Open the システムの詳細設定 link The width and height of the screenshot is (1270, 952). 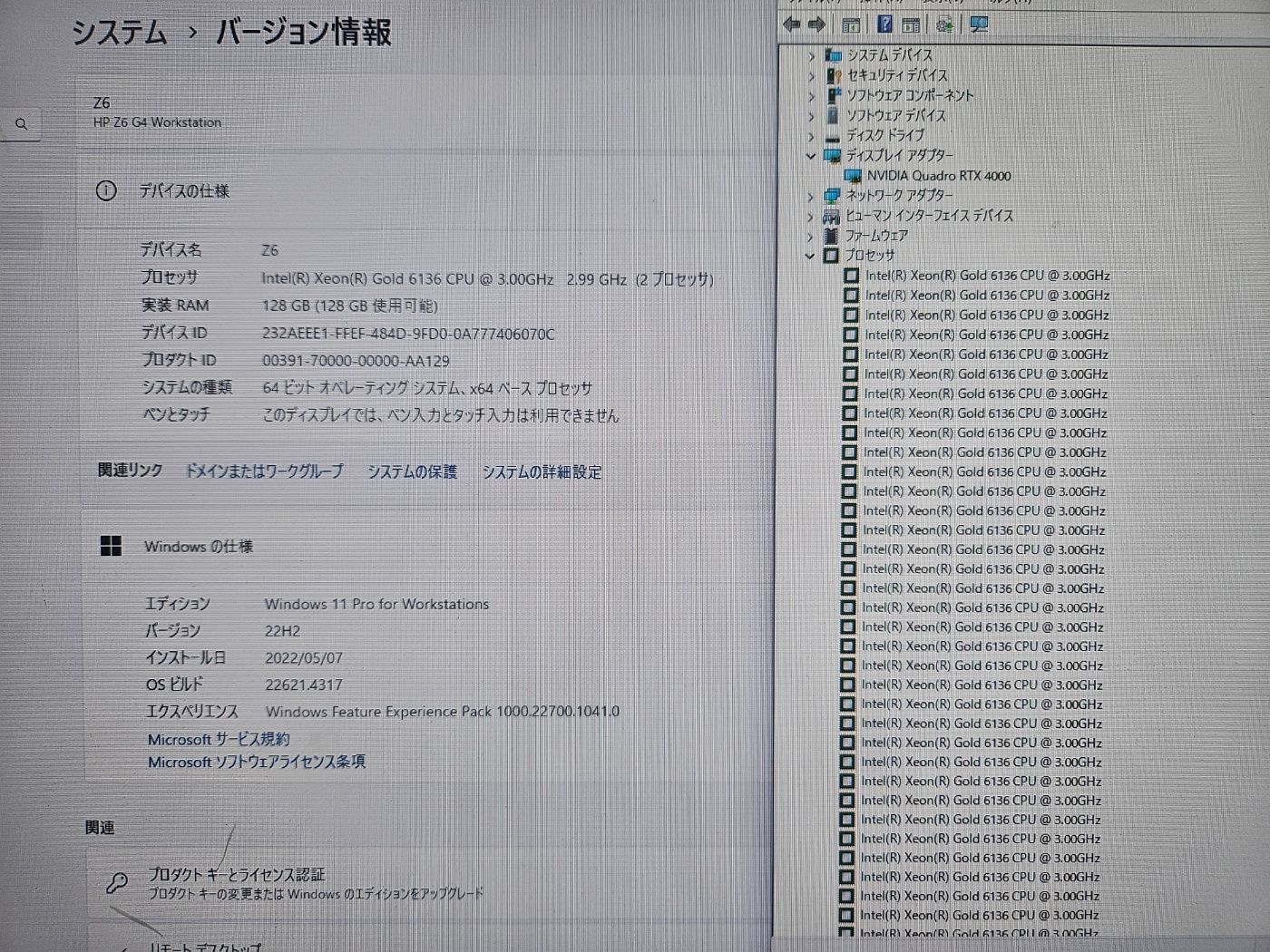click(542, 472)
